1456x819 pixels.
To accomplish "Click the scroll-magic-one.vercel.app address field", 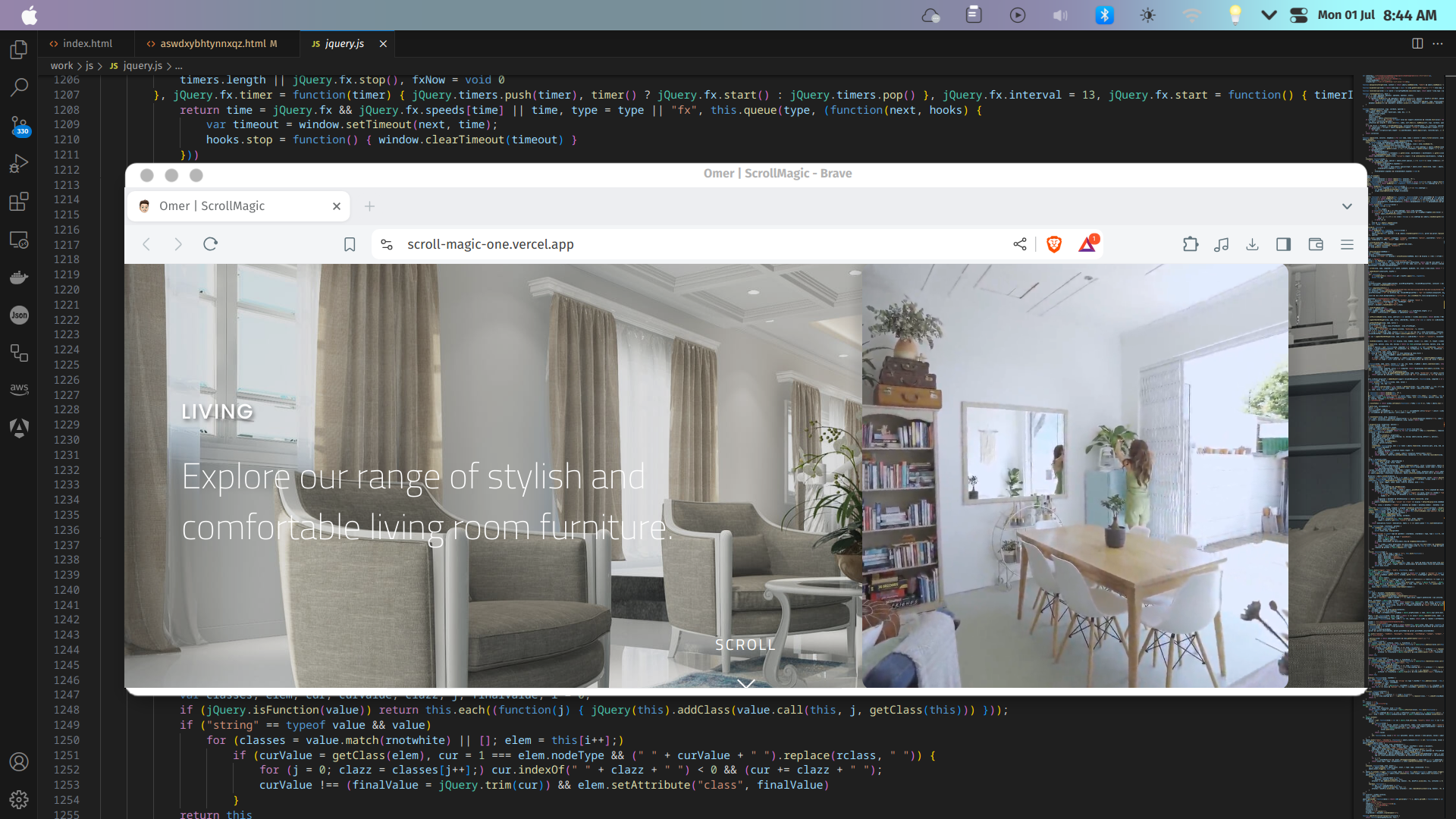I will coord(490,244).
